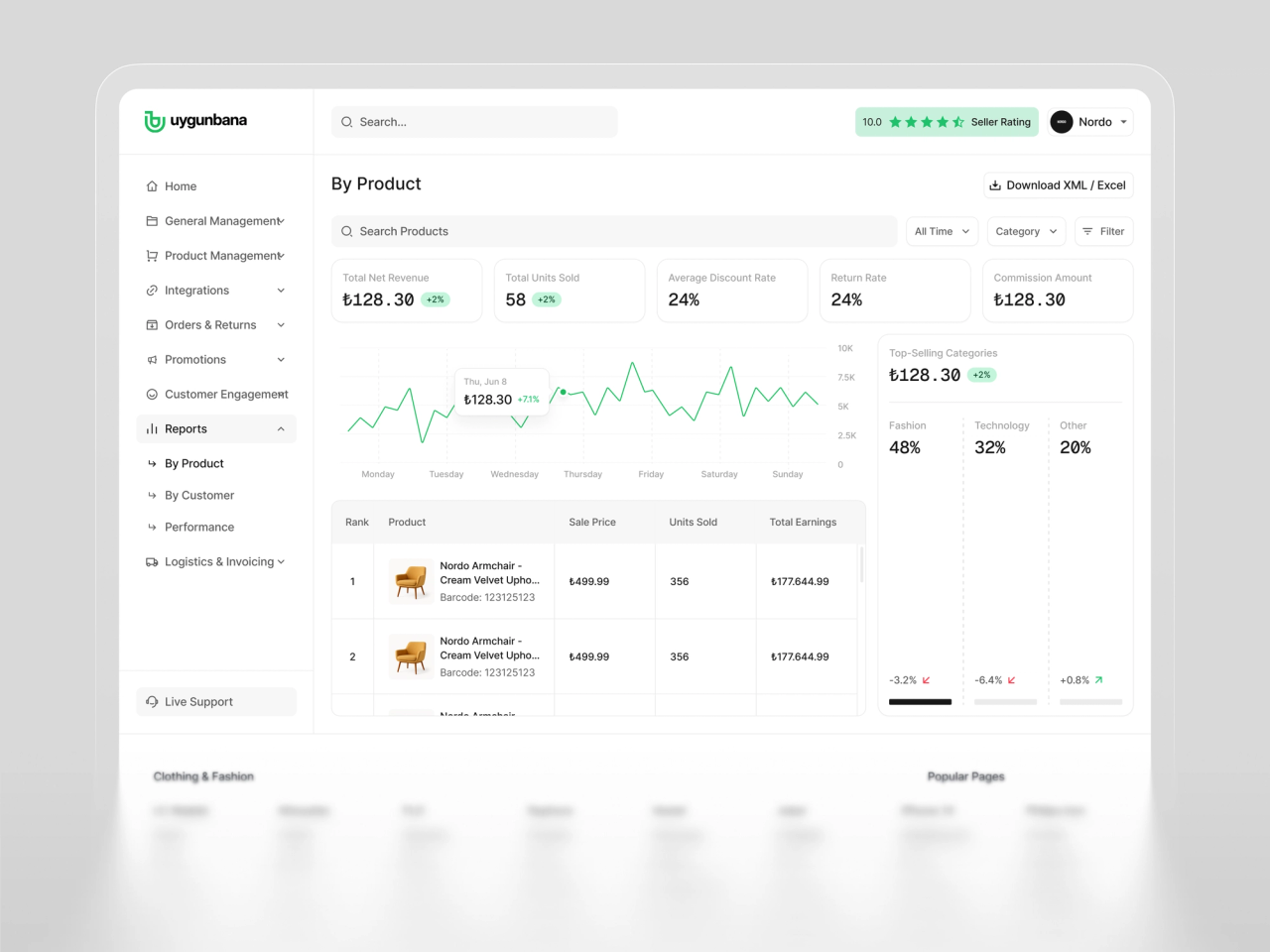Open the Performance report
The width and height of the screenshot is (1270, 952).
pos(199,527)
